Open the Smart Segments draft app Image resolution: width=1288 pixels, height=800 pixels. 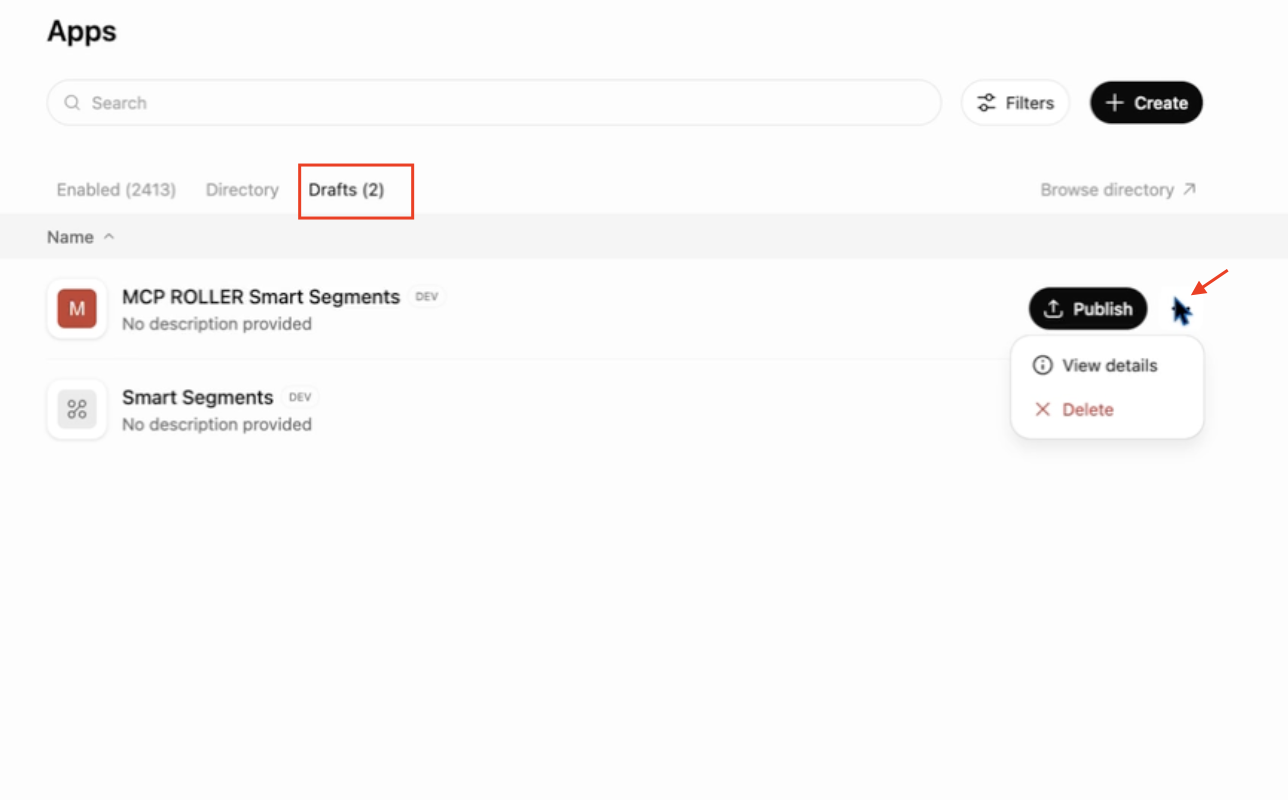[198, 398]
